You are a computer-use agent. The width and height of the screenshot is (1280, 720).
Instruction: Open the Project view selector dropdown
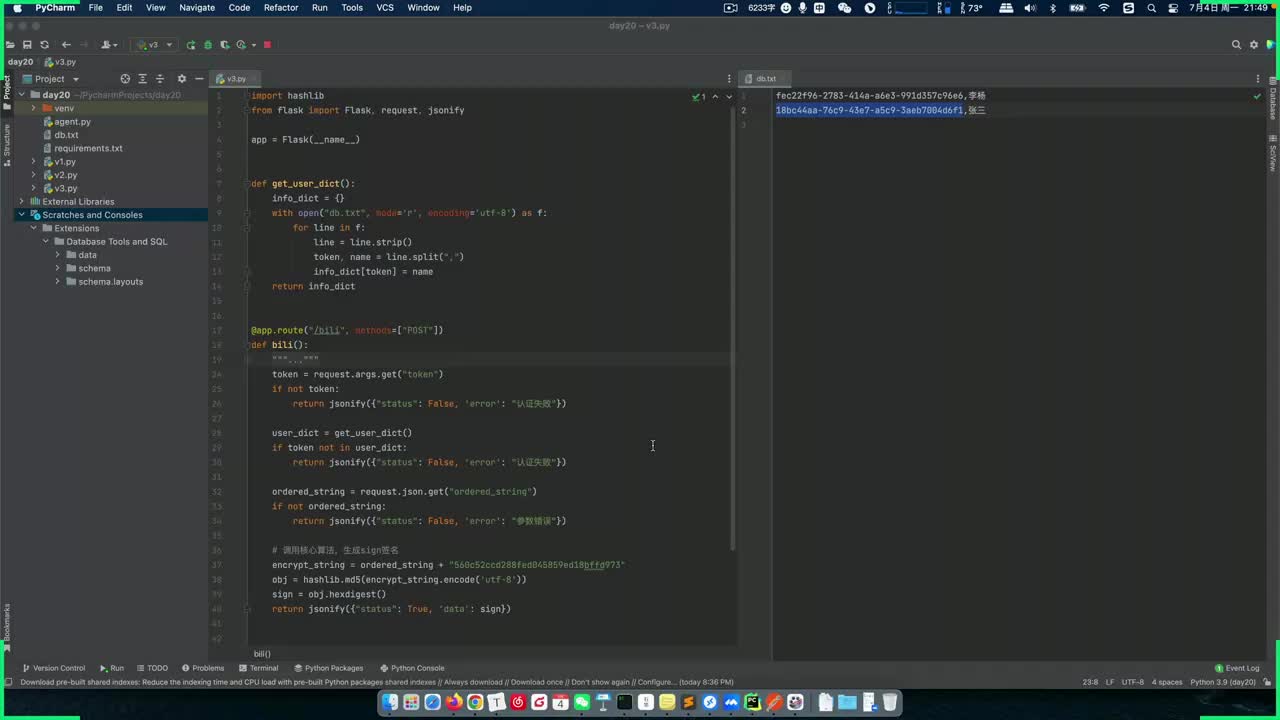51,79
